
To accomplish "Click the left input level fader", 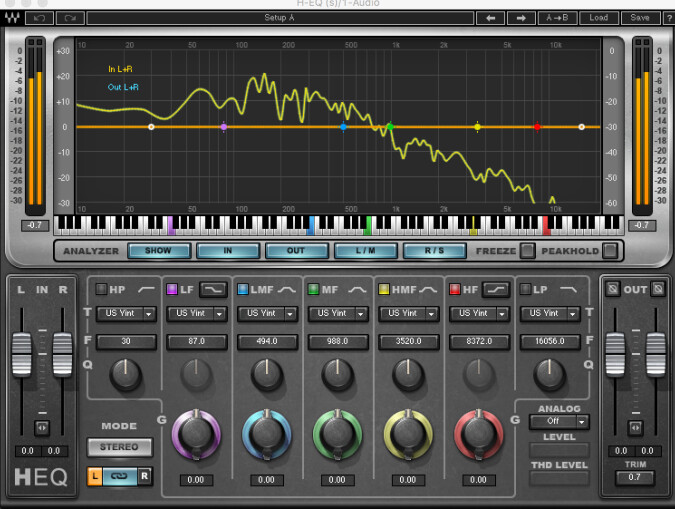I will pyautogui.click(x=21, y=352).
